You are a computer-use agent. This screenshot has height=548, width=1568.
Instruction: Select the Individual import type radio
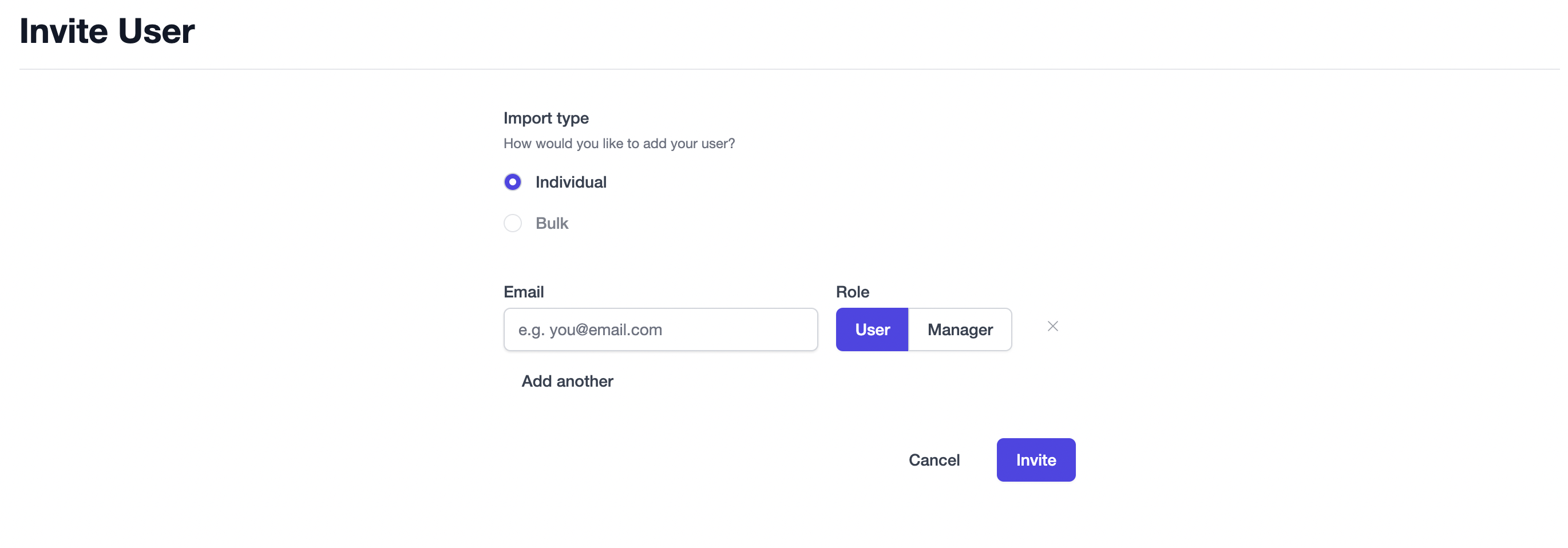513,182
